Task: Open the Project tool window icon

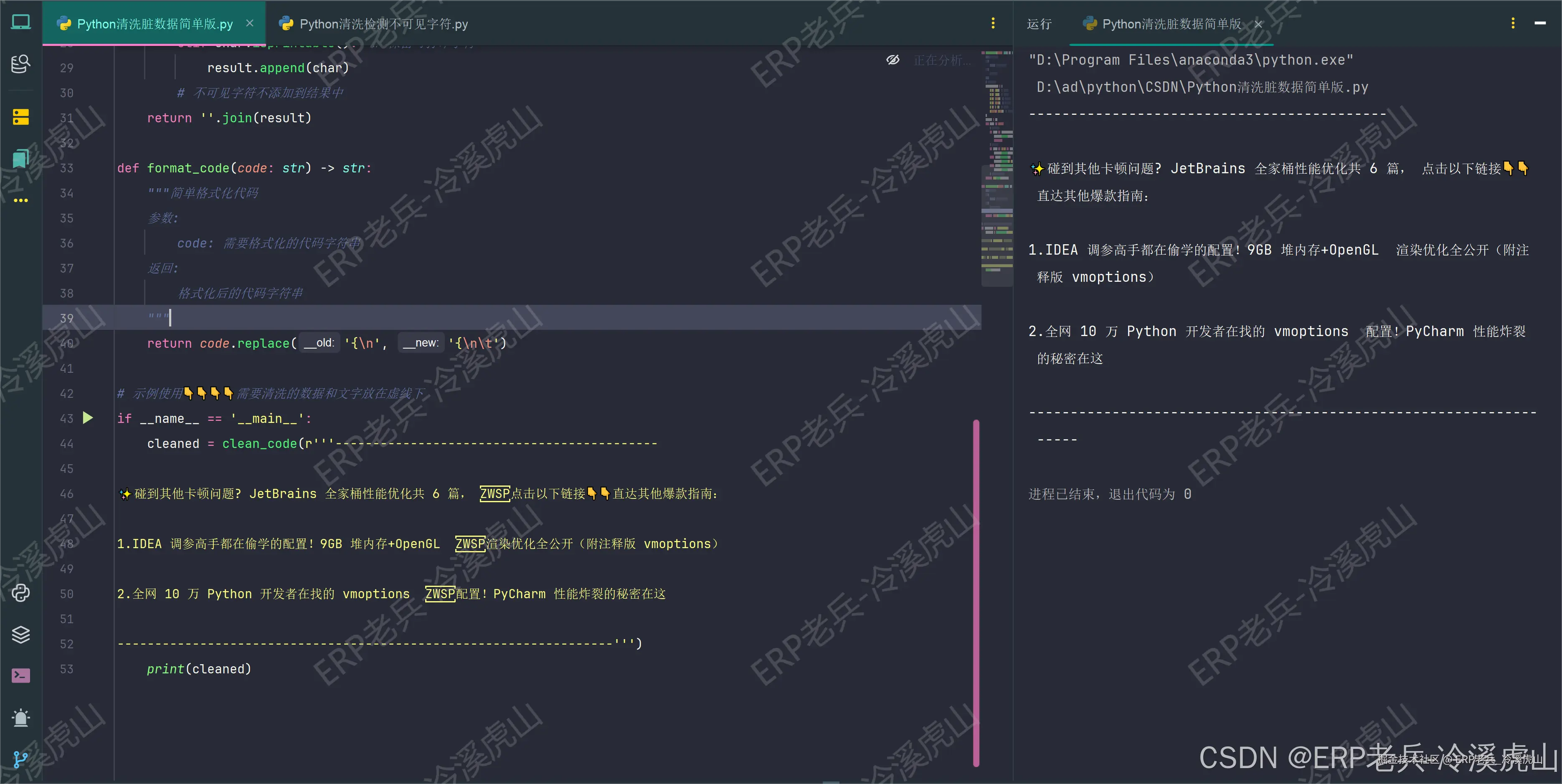Action: tap(20, 23)
